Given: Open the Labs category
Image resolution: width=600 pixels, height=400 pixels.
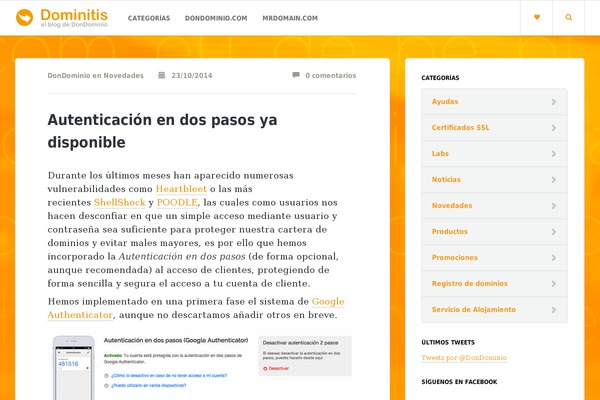Looking at the screenshot, I should click(x=494, y=154).
